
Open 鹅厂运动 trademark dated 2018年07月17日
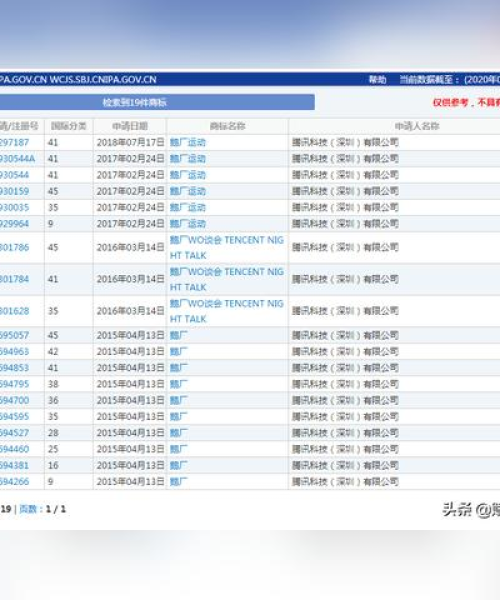click(x=187, y=142)
